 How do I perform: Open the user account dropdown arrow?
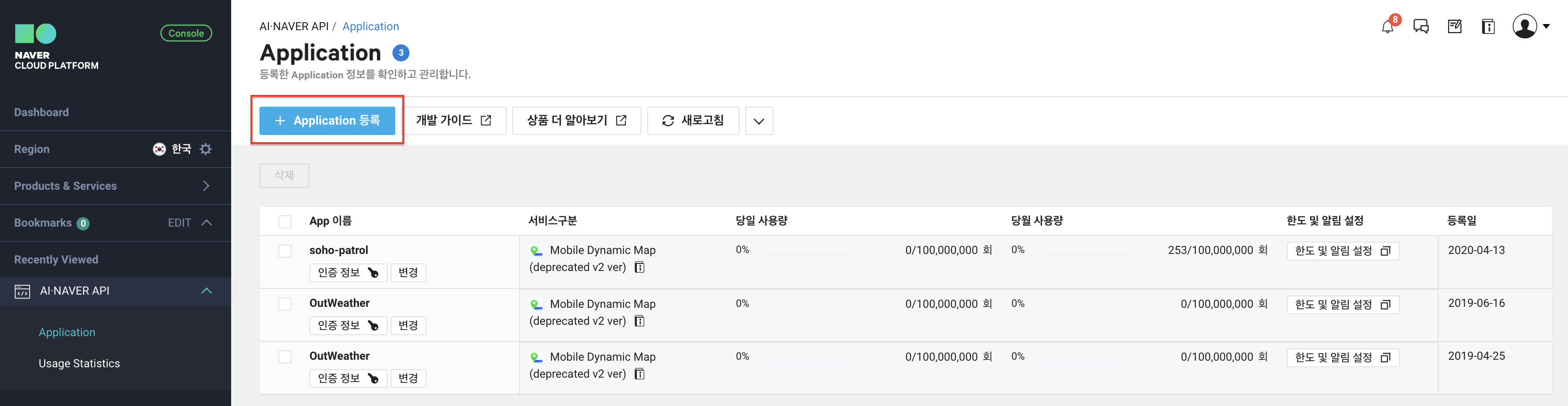1546,26
